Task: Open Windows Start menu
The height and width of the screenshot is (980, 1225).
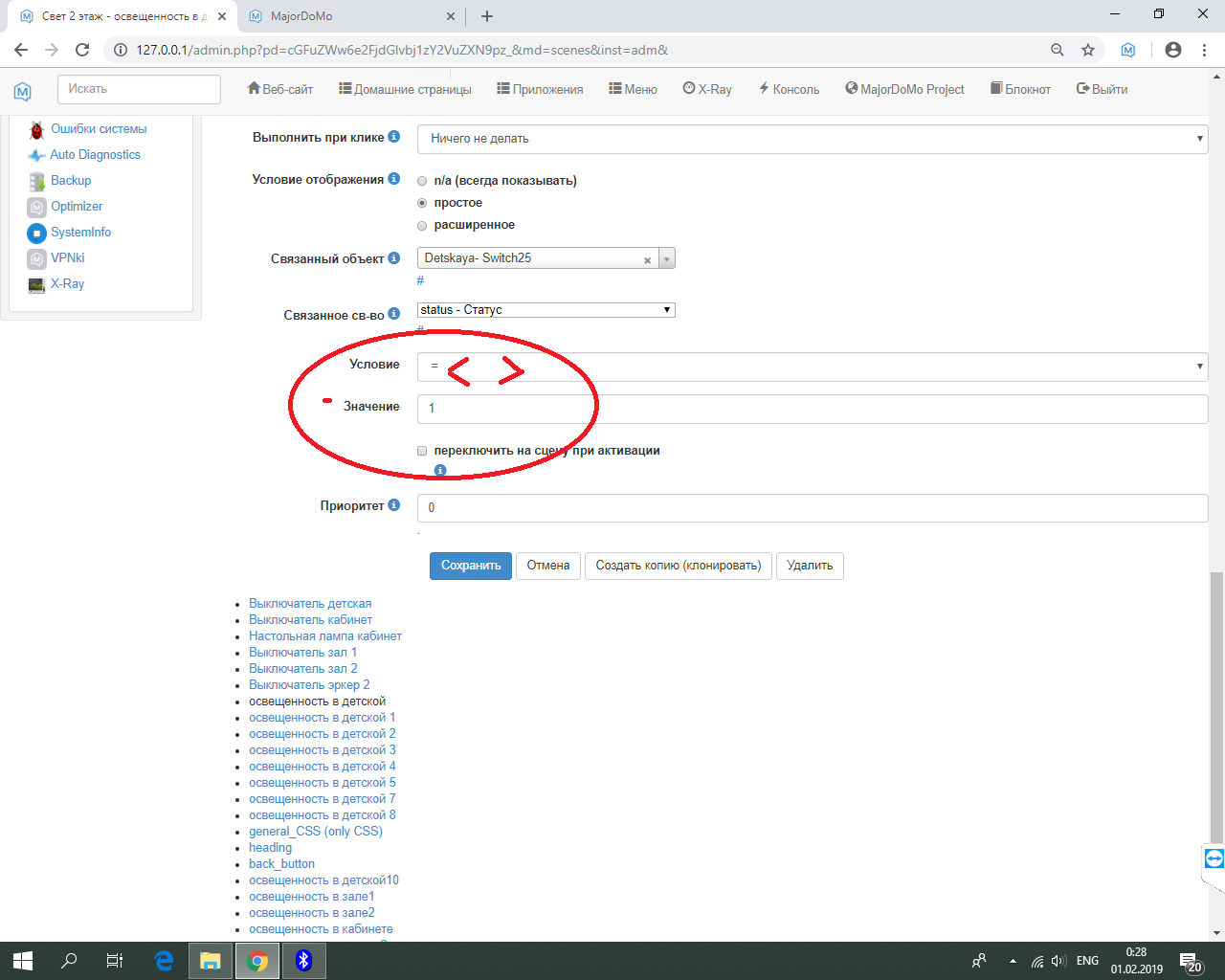Action: 23,961
